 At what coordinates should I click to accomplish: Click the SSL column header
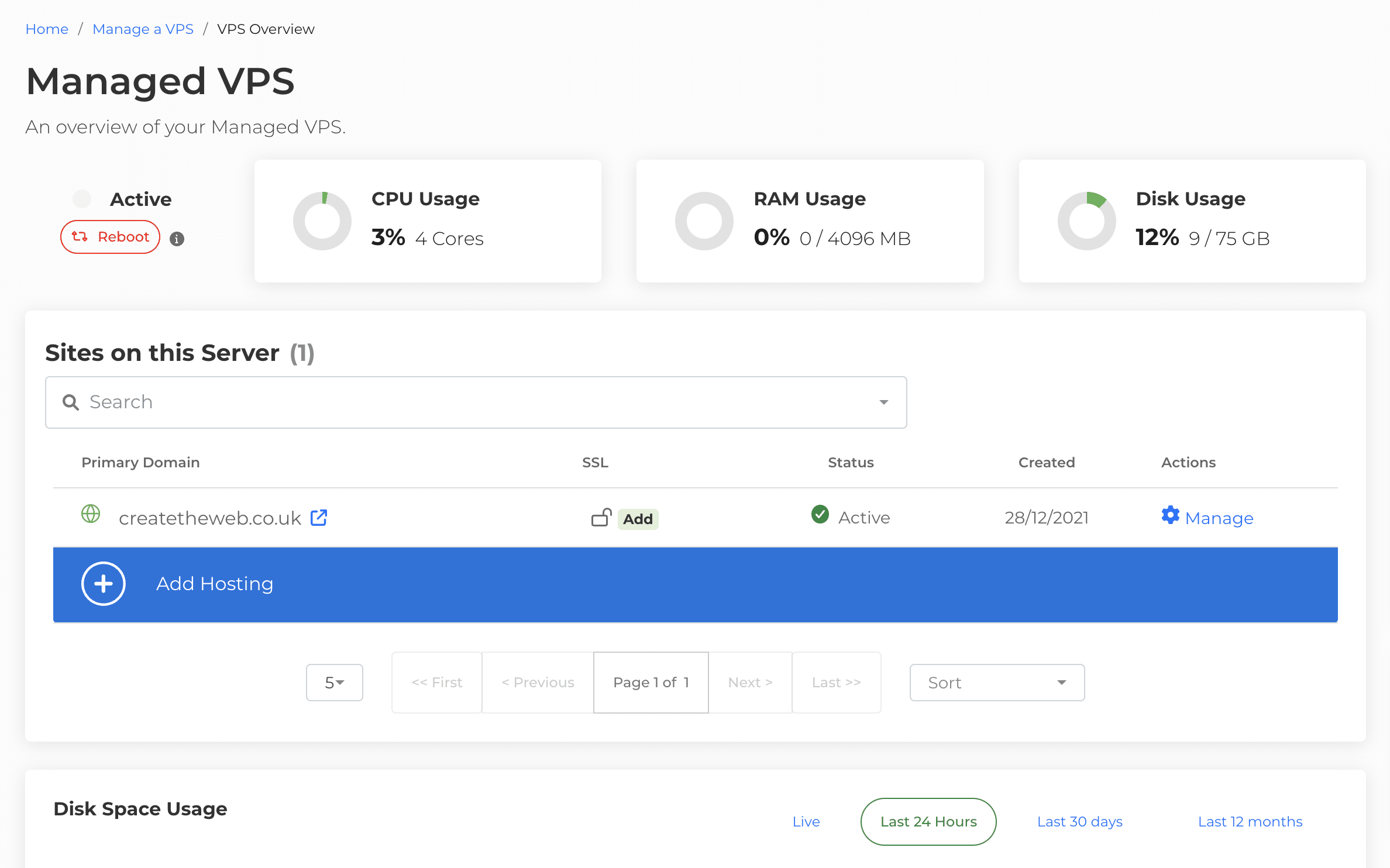[x=595, y=463]
